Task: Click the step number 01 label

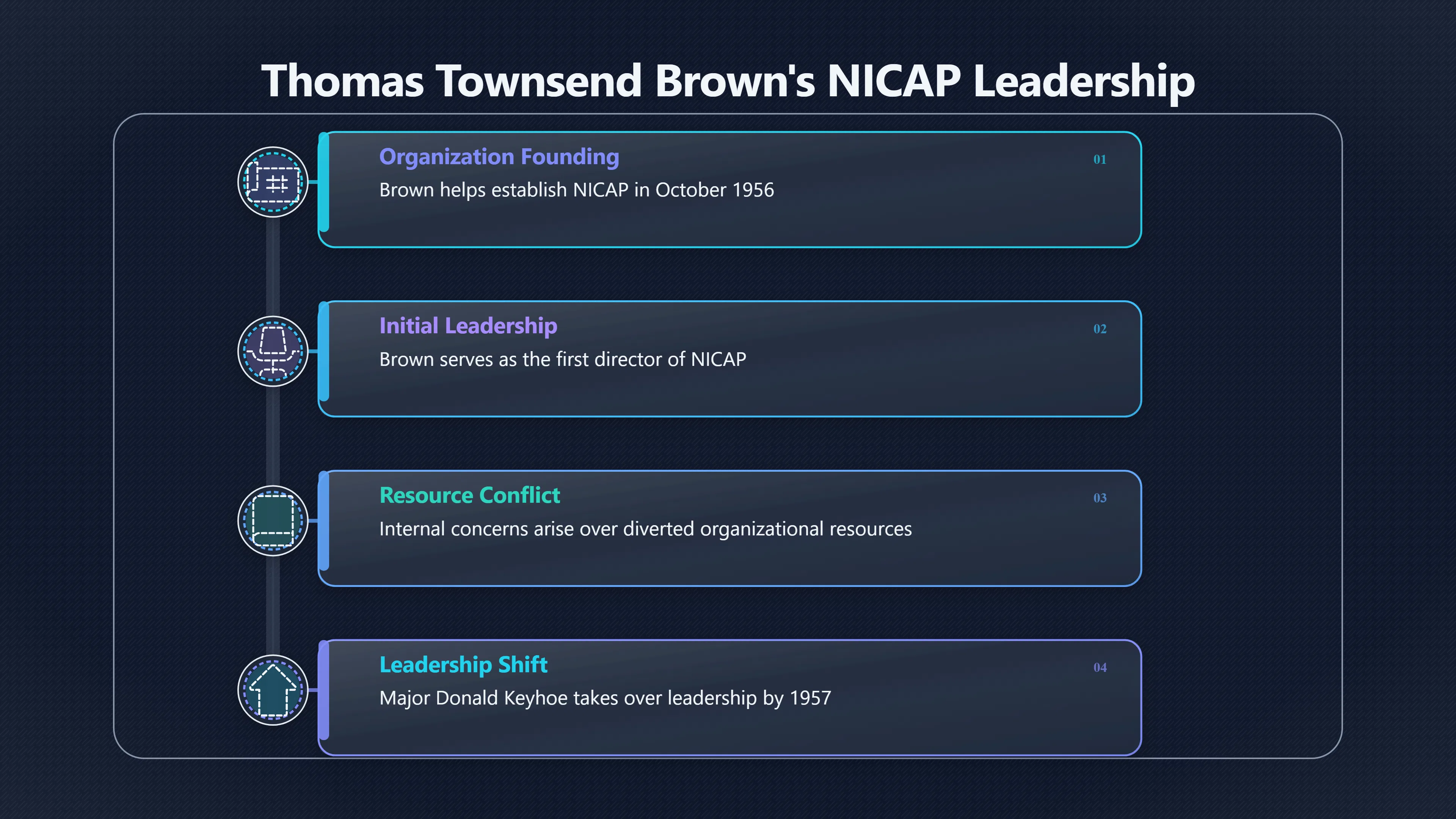Action: click(x=1099, y=159)
